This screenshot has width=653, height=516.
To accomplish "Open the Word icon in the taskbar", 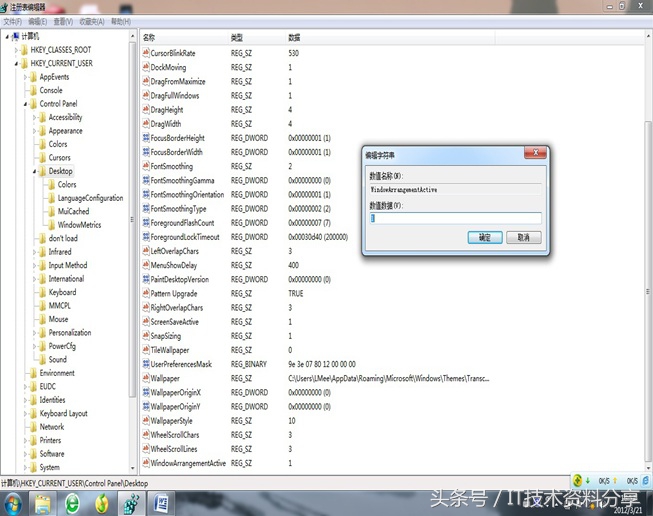I will [162, 500].
